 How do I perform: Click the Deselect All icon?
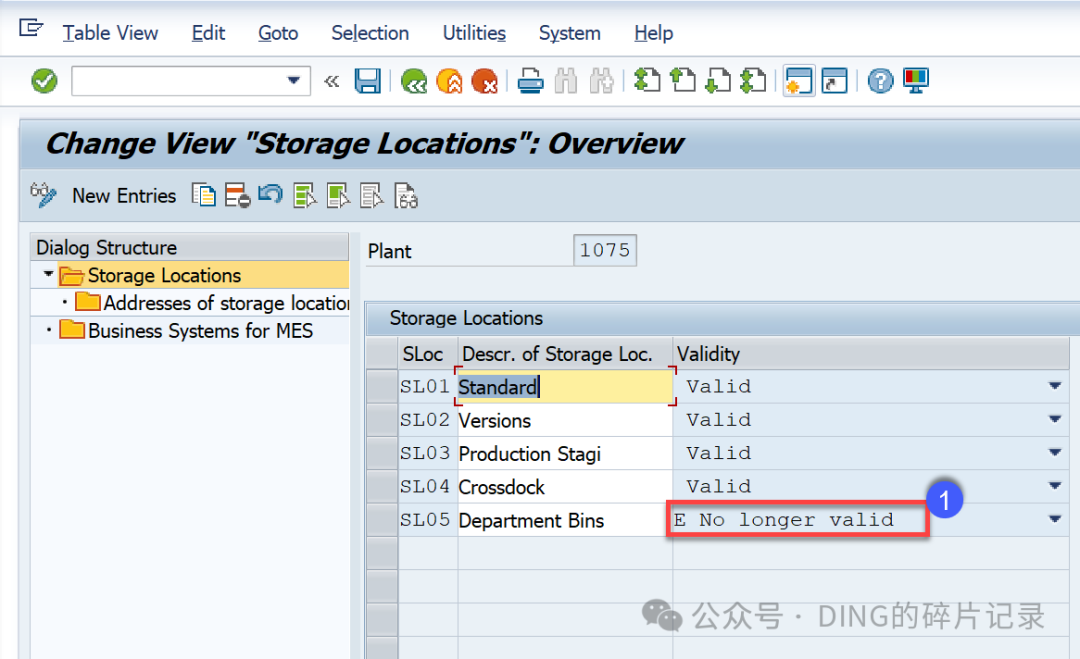[372, 196]
